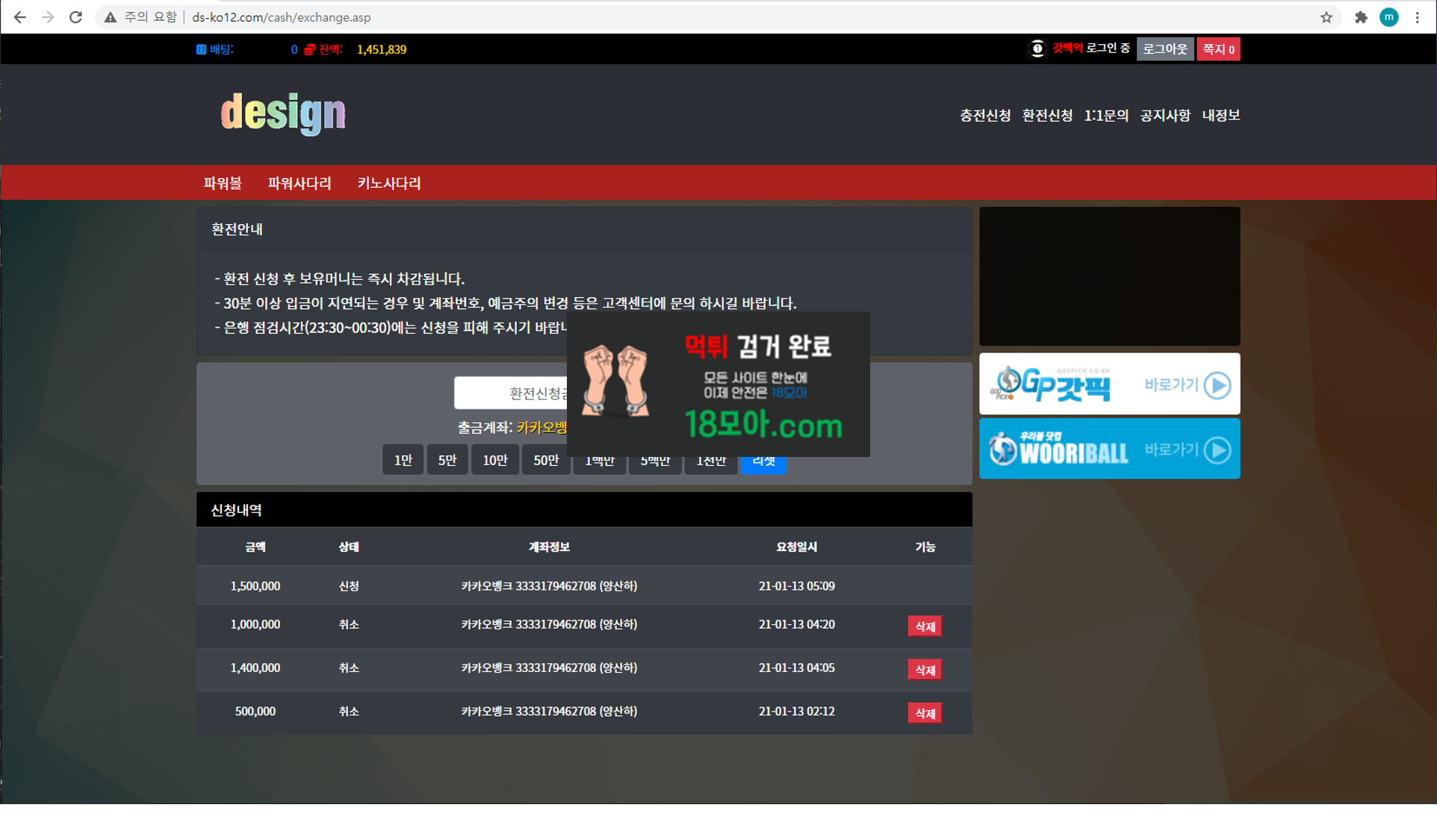Delete the 500,000 cancelled request

click(x=924, y=713)
